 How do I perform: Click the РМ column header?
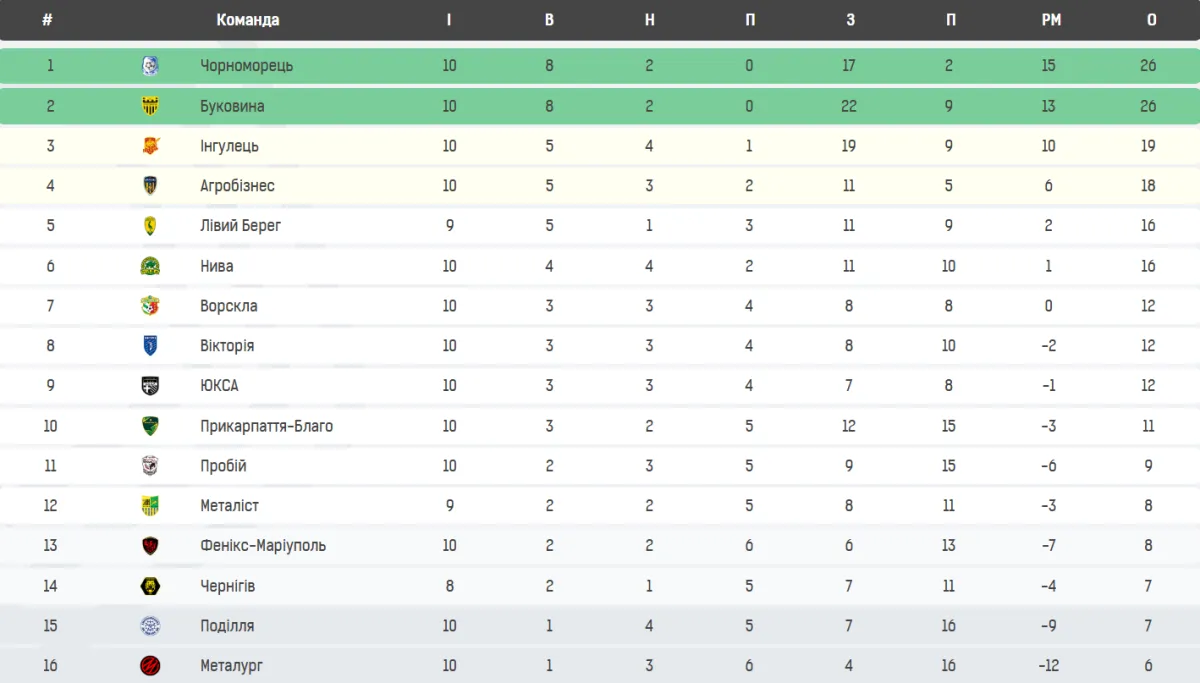pos(1050,20)
